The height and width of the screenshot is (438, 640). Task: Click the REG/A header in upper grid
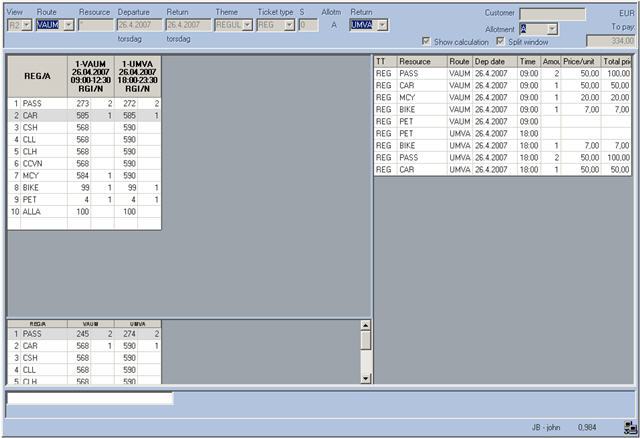[38, 77]
